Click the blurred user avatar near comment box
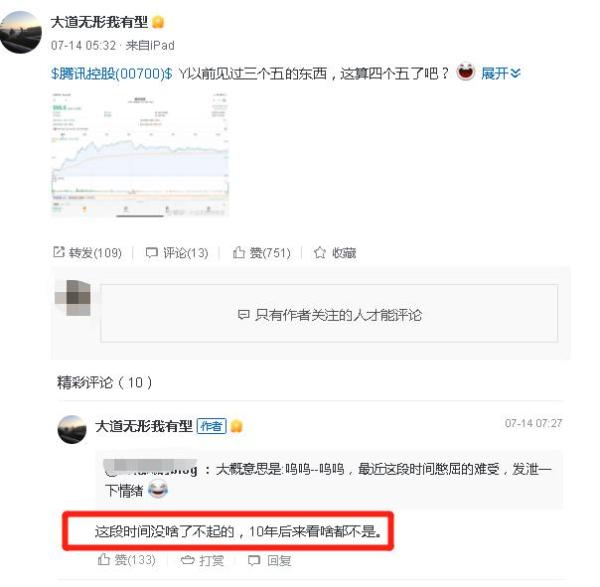 click(73, 298)
